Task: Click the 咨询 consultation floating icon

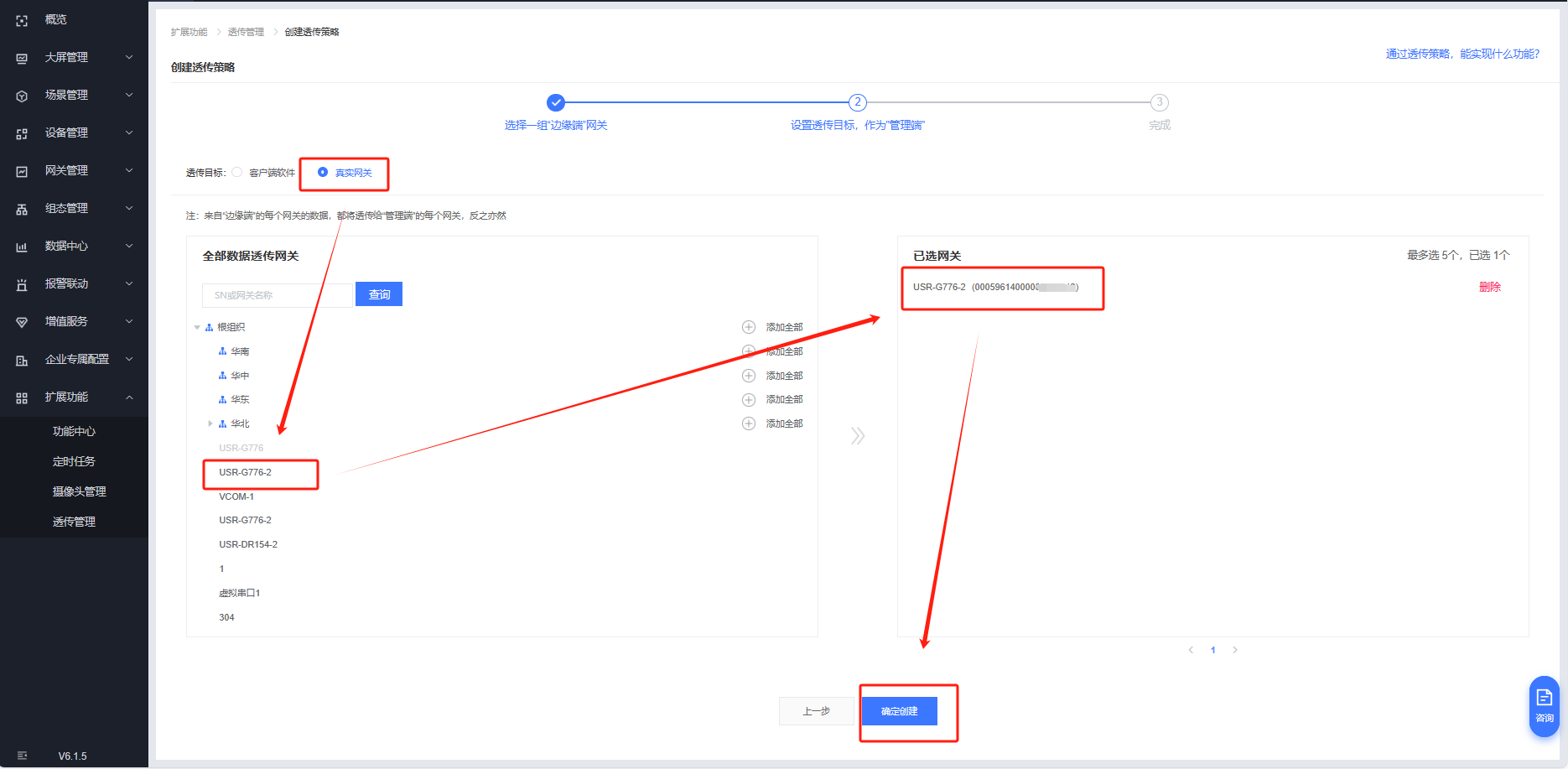Action: (1544, 705)
